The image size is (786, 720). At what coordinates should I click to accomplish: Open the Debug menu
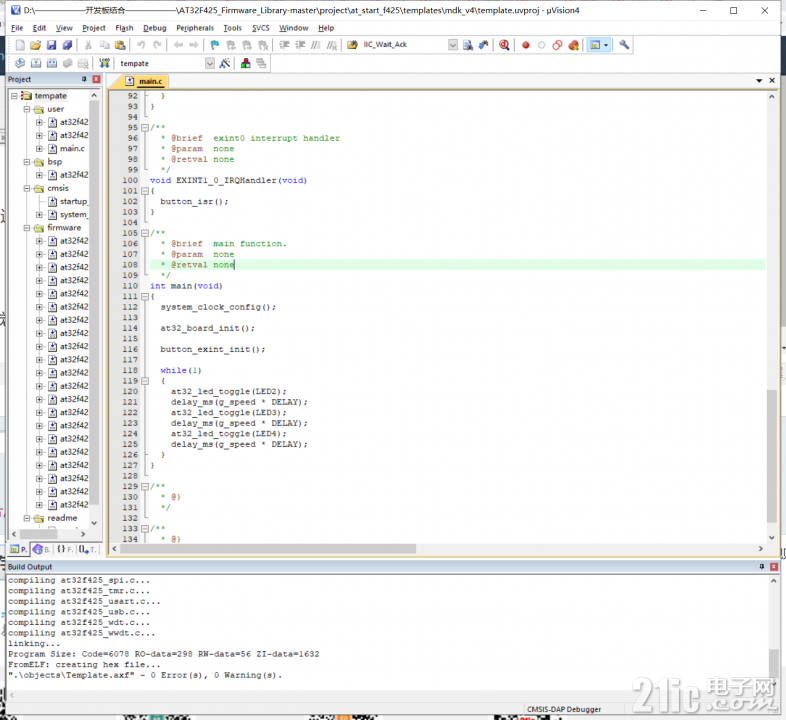(154, 28)
